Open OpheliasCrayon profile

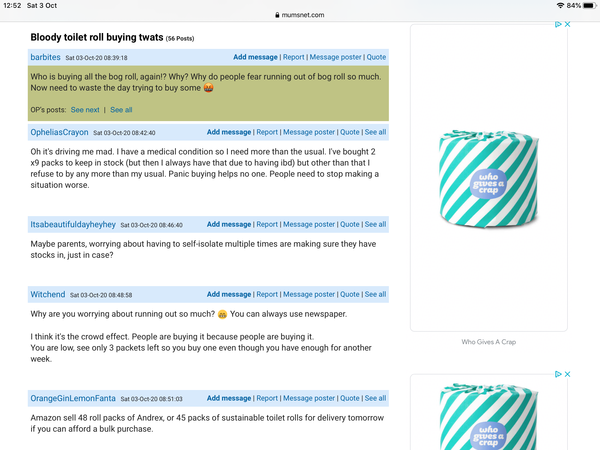click(59, 132)
